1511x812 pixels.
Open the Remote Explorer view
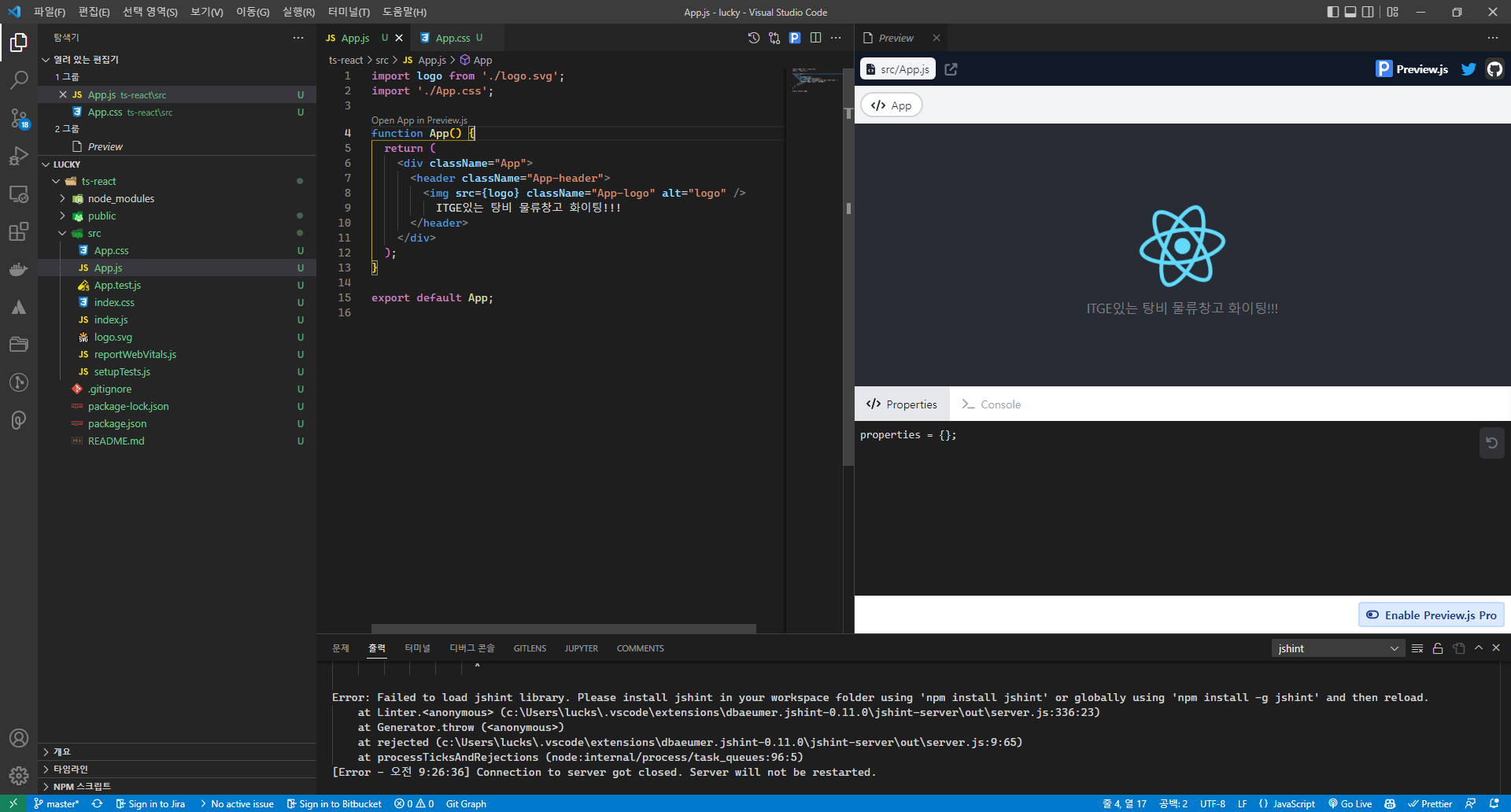coord(19,194)
